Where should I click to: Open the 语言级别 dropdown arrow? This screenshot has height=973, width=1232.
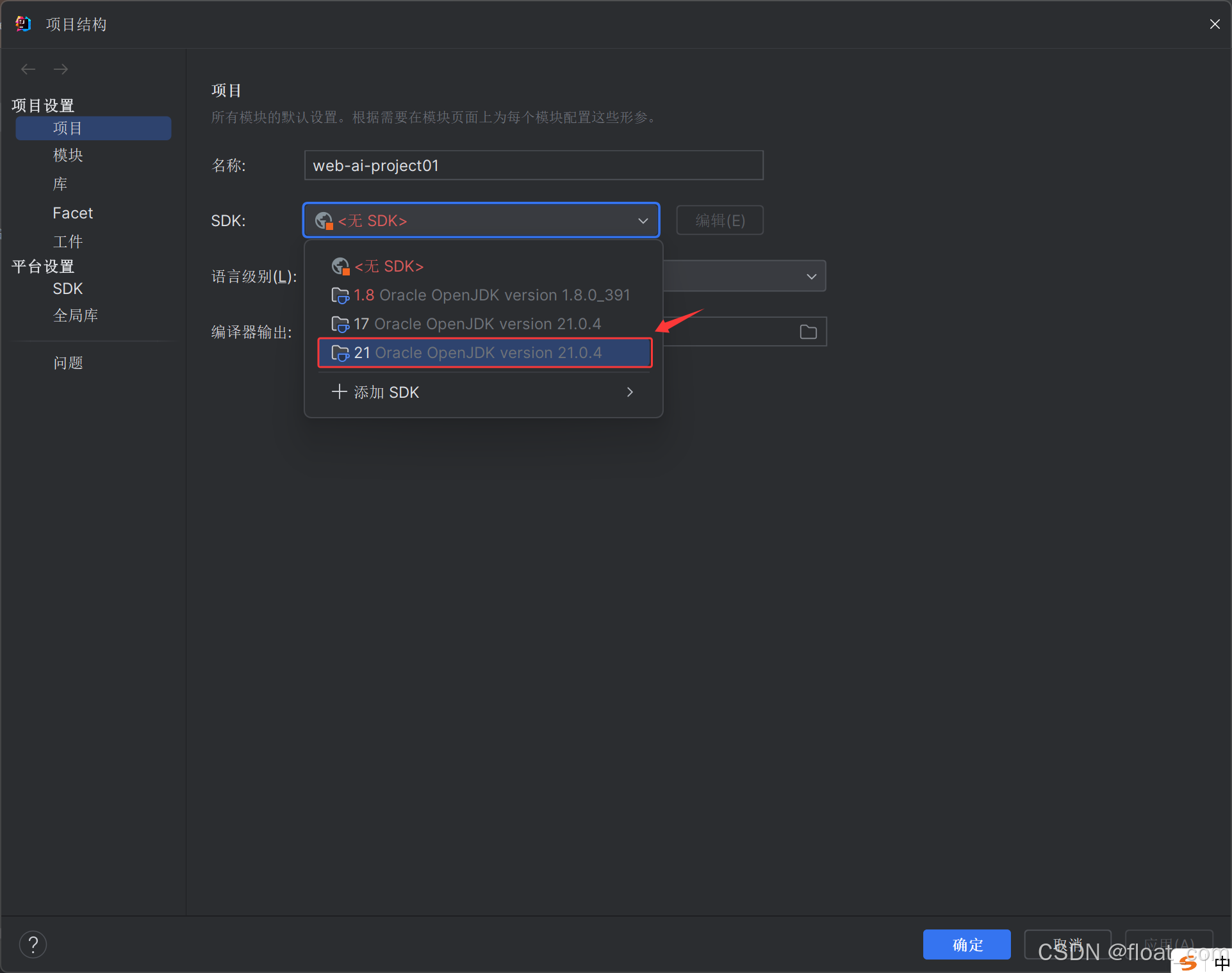click(811, 277)
